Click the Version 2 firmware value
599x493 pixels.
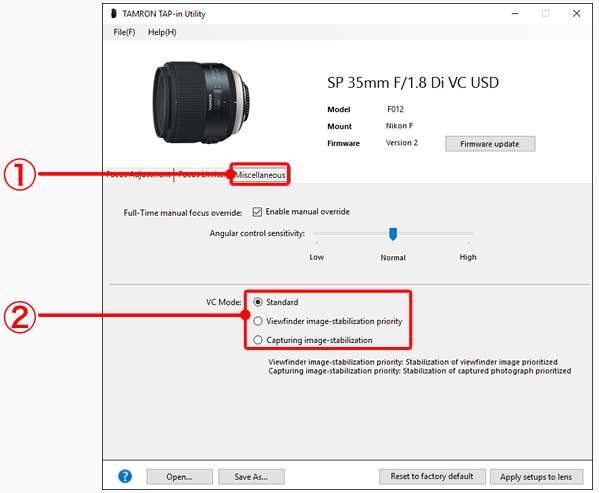coord(401,142)
